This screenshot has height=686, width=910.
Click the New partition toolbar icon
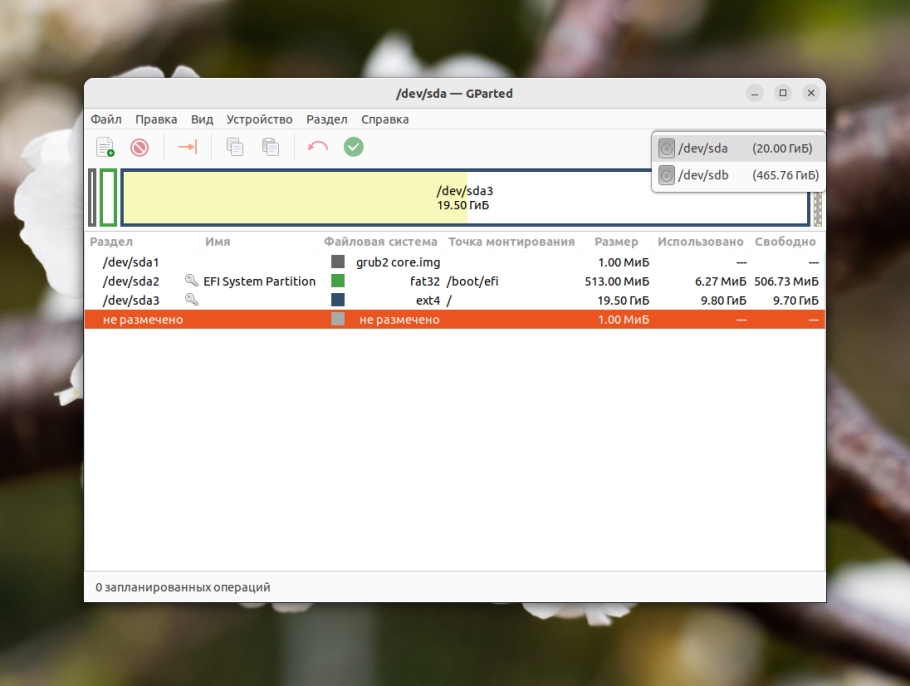click(105, 147)
